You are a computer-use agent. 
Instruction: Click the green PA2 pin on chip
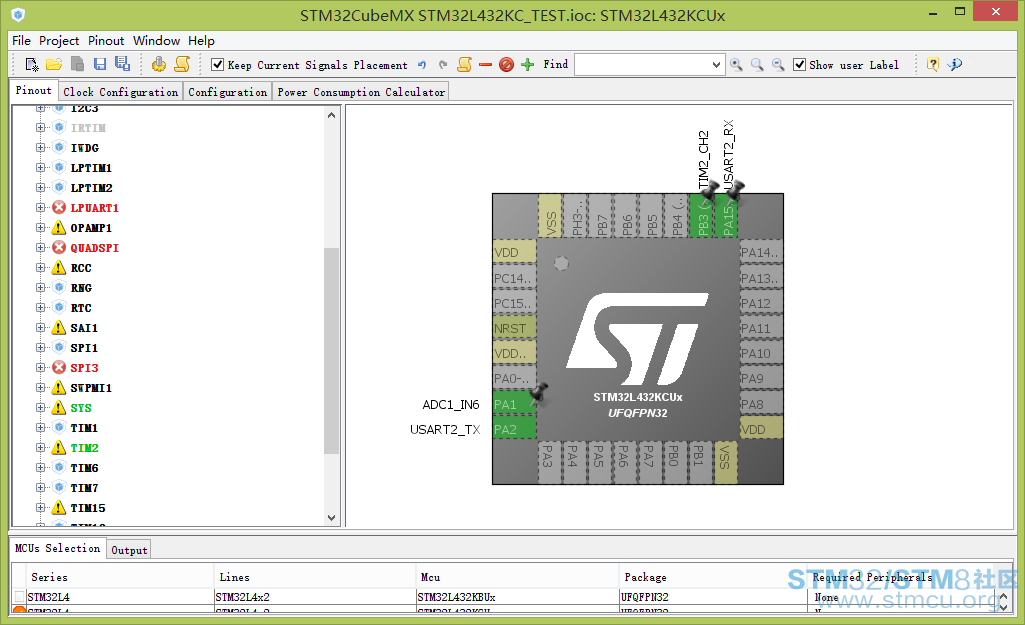pyautogui.click(x=514, y=430)
